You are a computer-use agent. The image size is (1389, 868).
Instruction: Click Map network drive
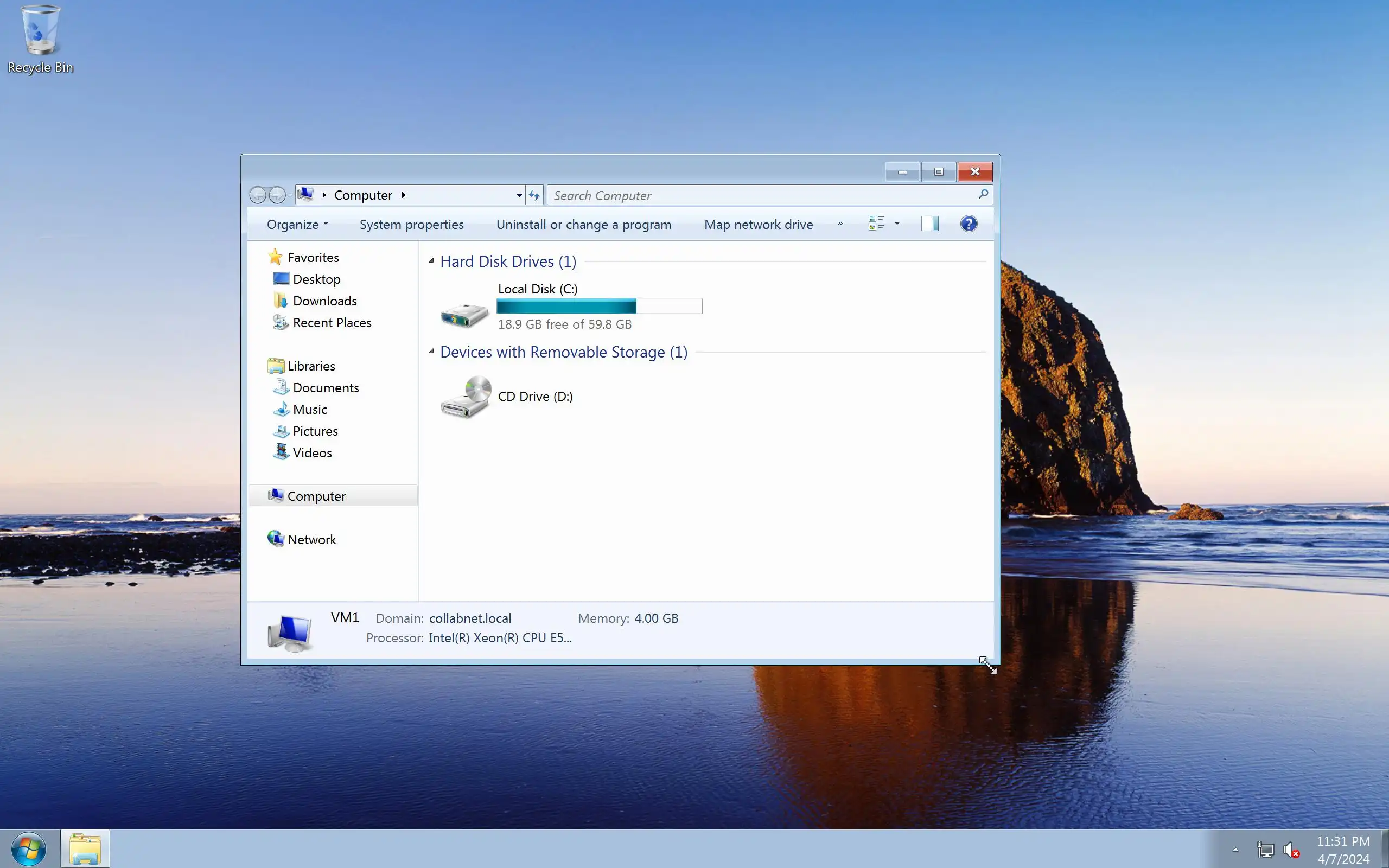click(x=758, y=225)
